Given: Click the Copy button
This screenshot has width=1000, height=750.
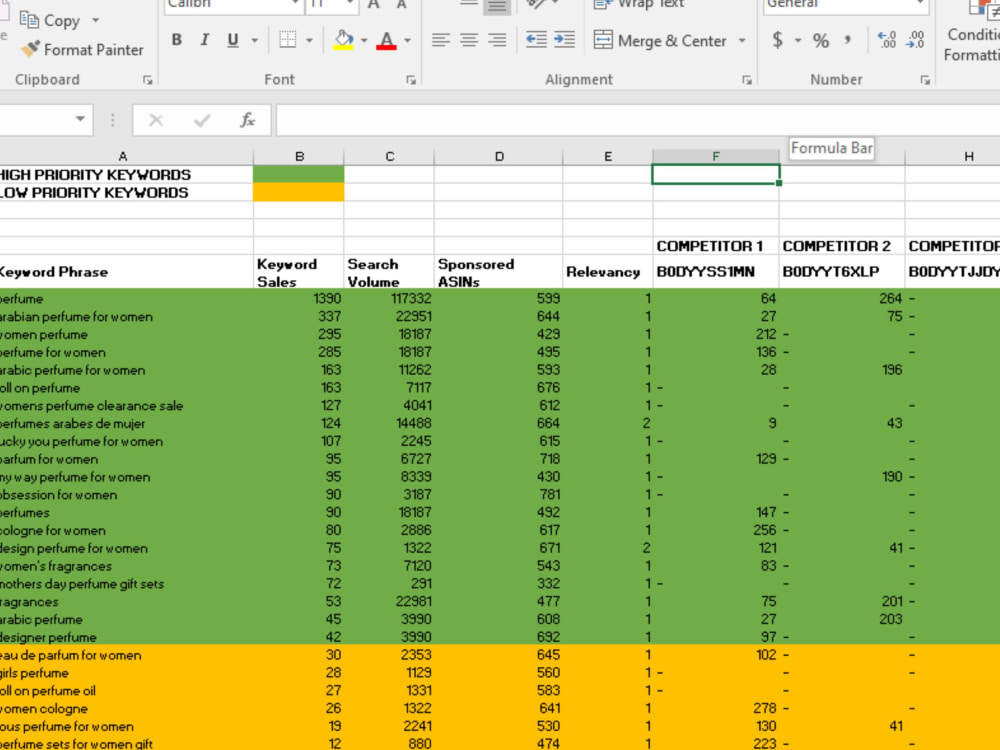Looking at the screenshot, I should [50, 20].
